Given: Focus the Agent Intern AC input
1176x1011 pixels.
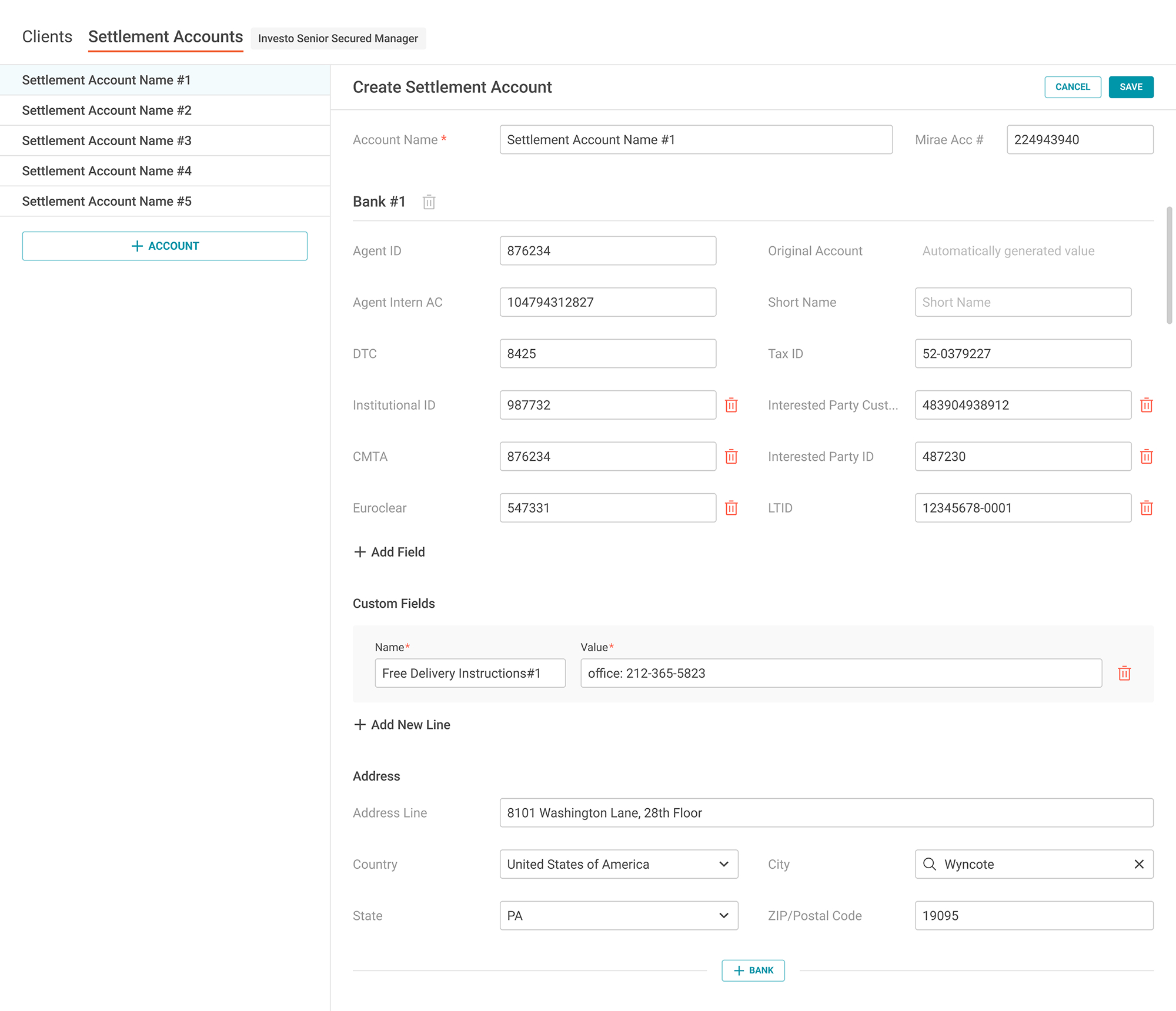Looking at the screenshot, I should point(608,302).
